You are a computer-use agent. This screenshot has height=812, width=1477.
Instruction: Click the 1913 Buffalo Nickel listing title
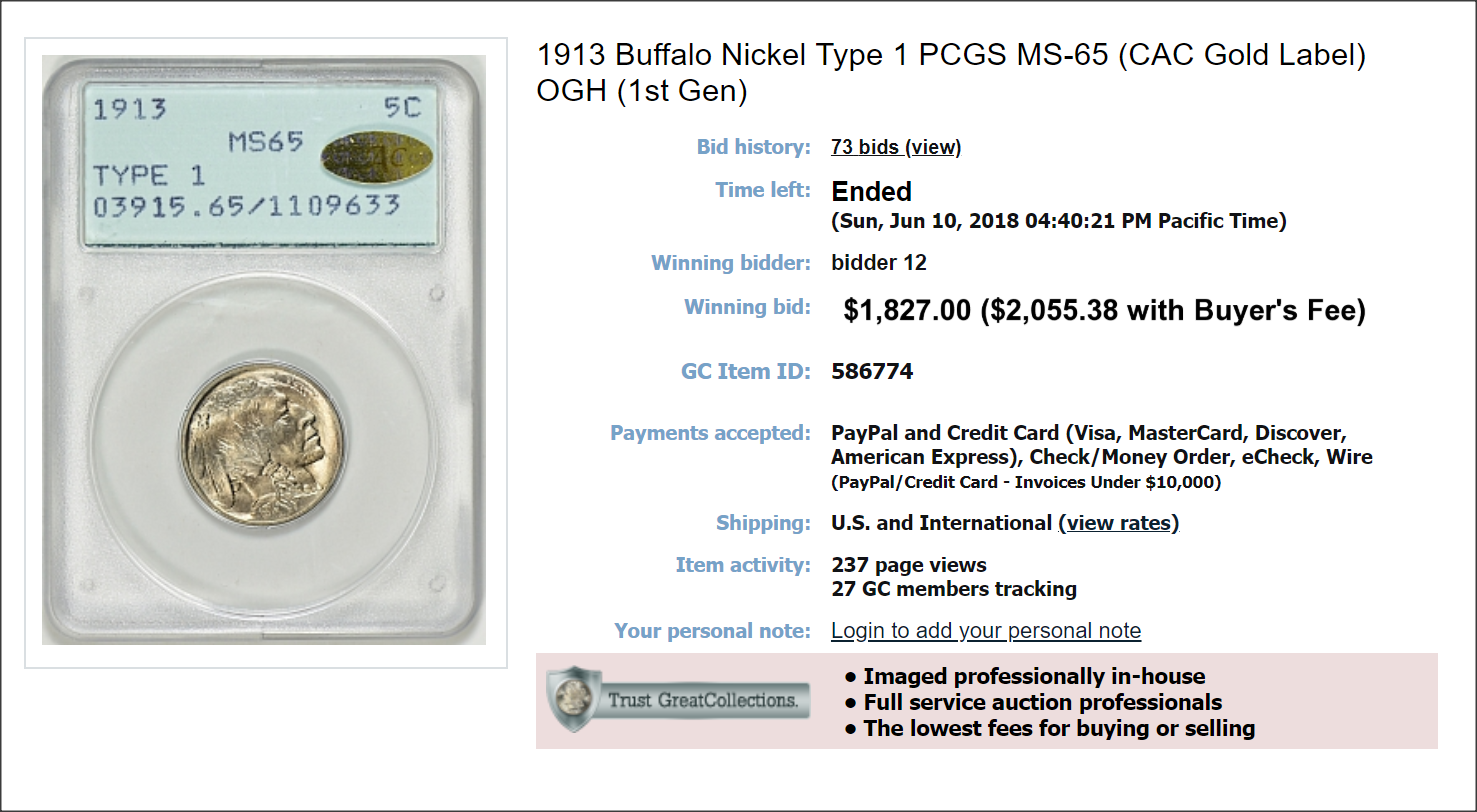pos(951,73)
